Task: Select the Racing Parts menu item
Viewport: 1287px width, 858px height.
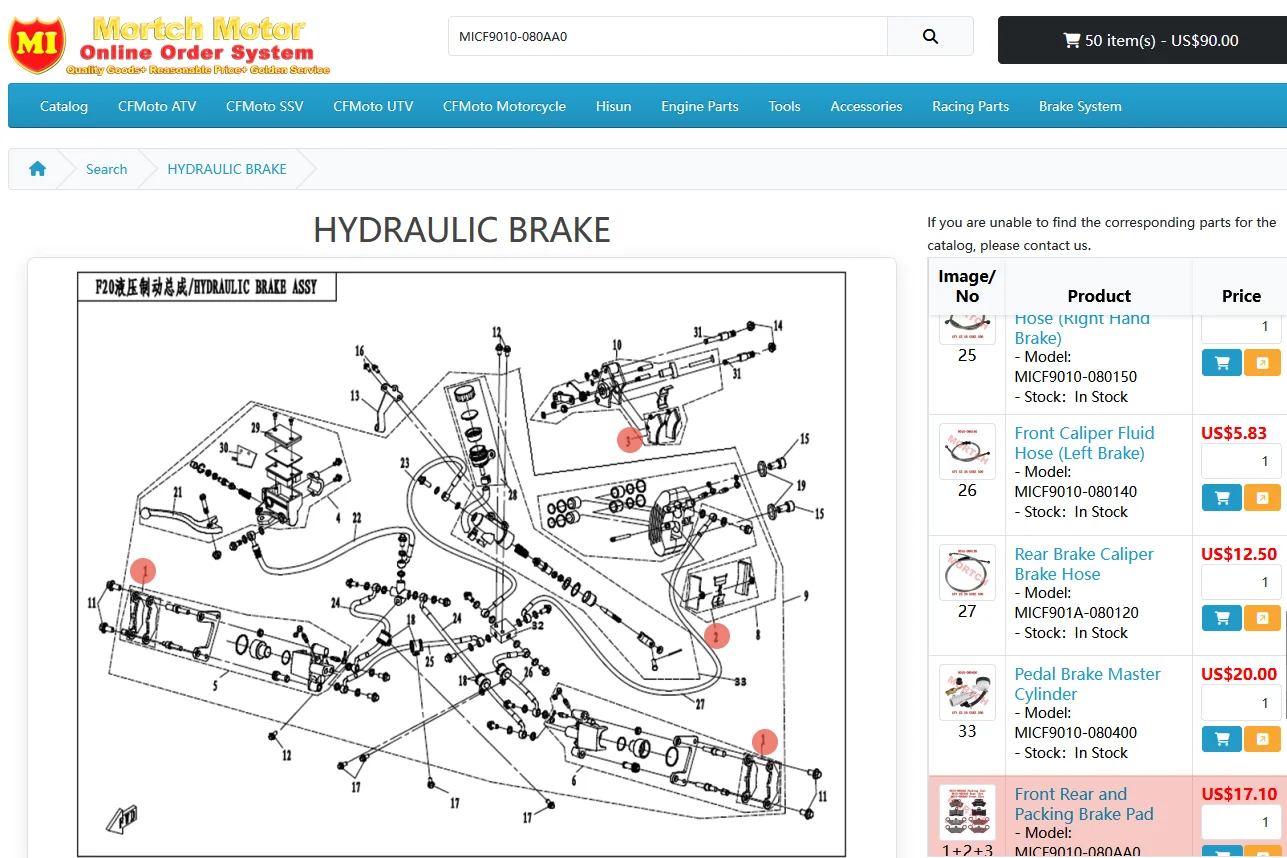Action: [970, 106]
